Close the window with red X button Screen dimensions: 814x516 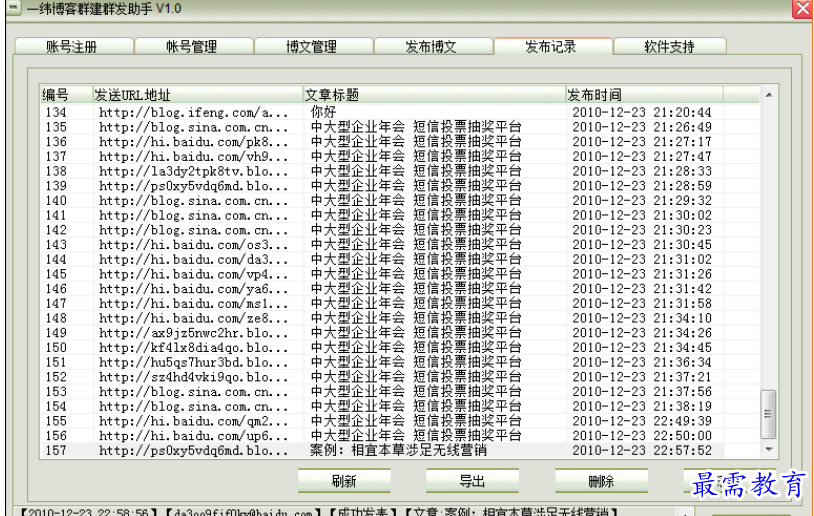point(802,9)
